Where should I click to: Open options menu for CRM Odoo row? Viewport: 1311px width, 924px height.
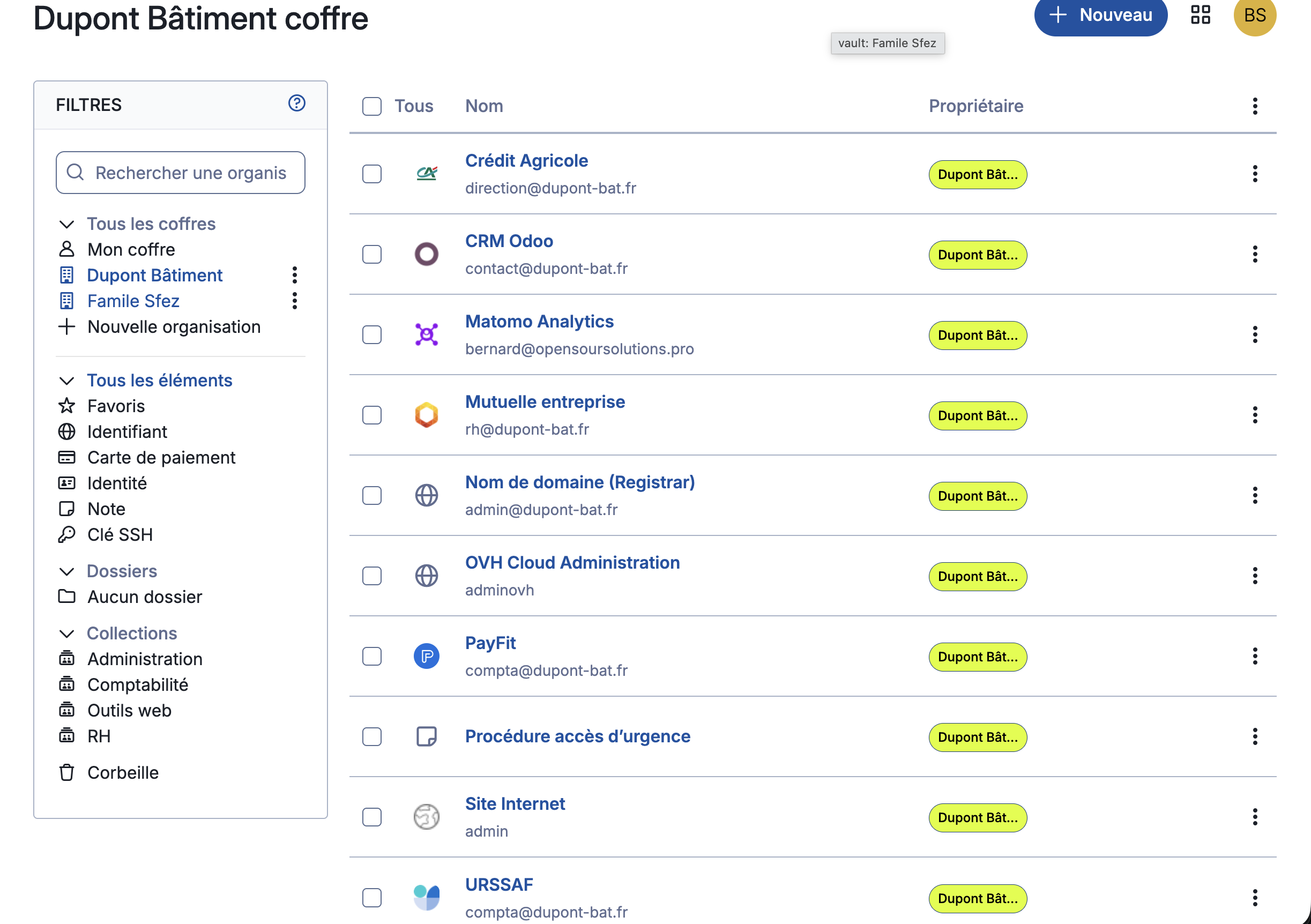click(1255, 254)
